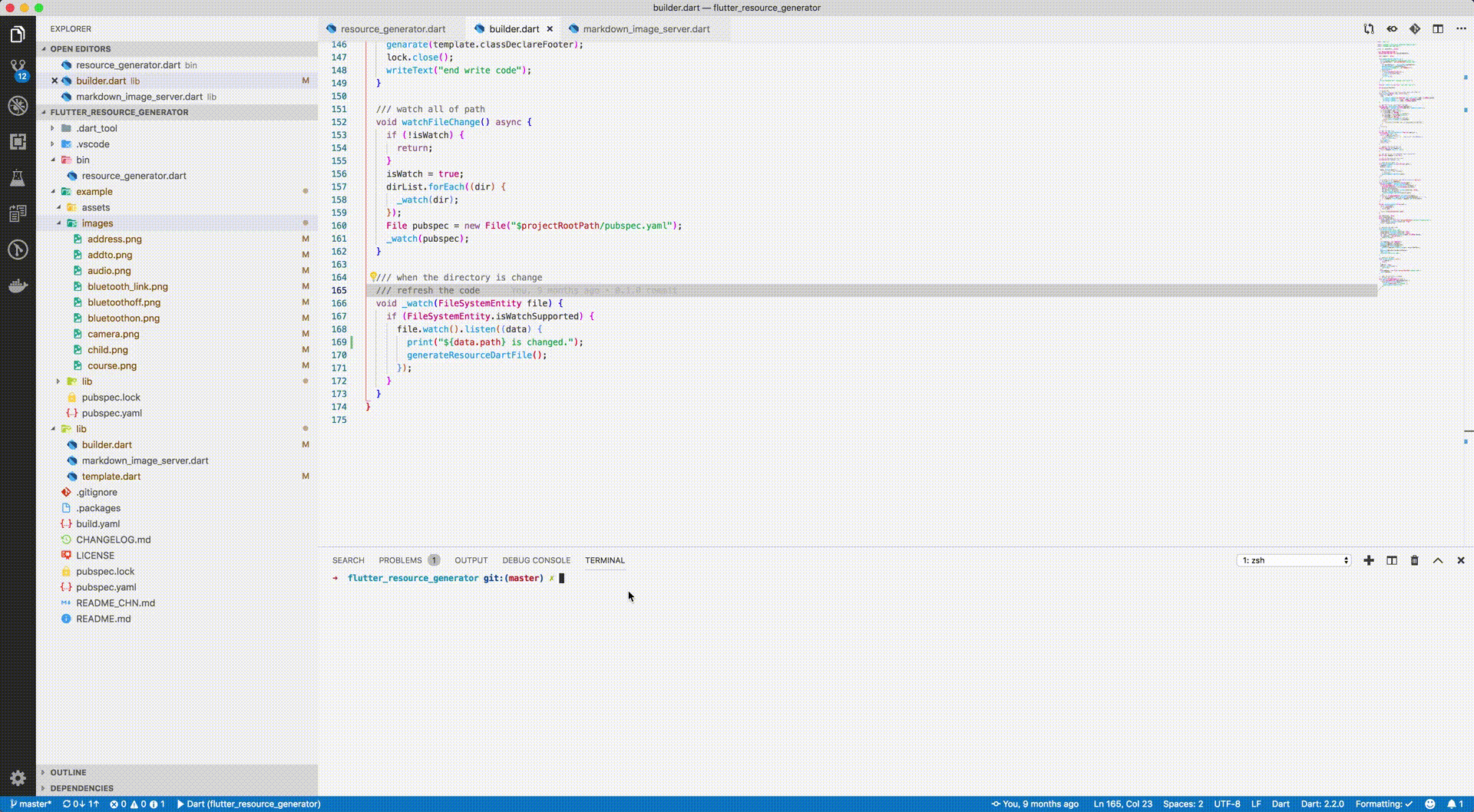The width and height of the screenshot is (1474, 812).
Task: Click the master branch in status bar
Action: click(31, 804)
